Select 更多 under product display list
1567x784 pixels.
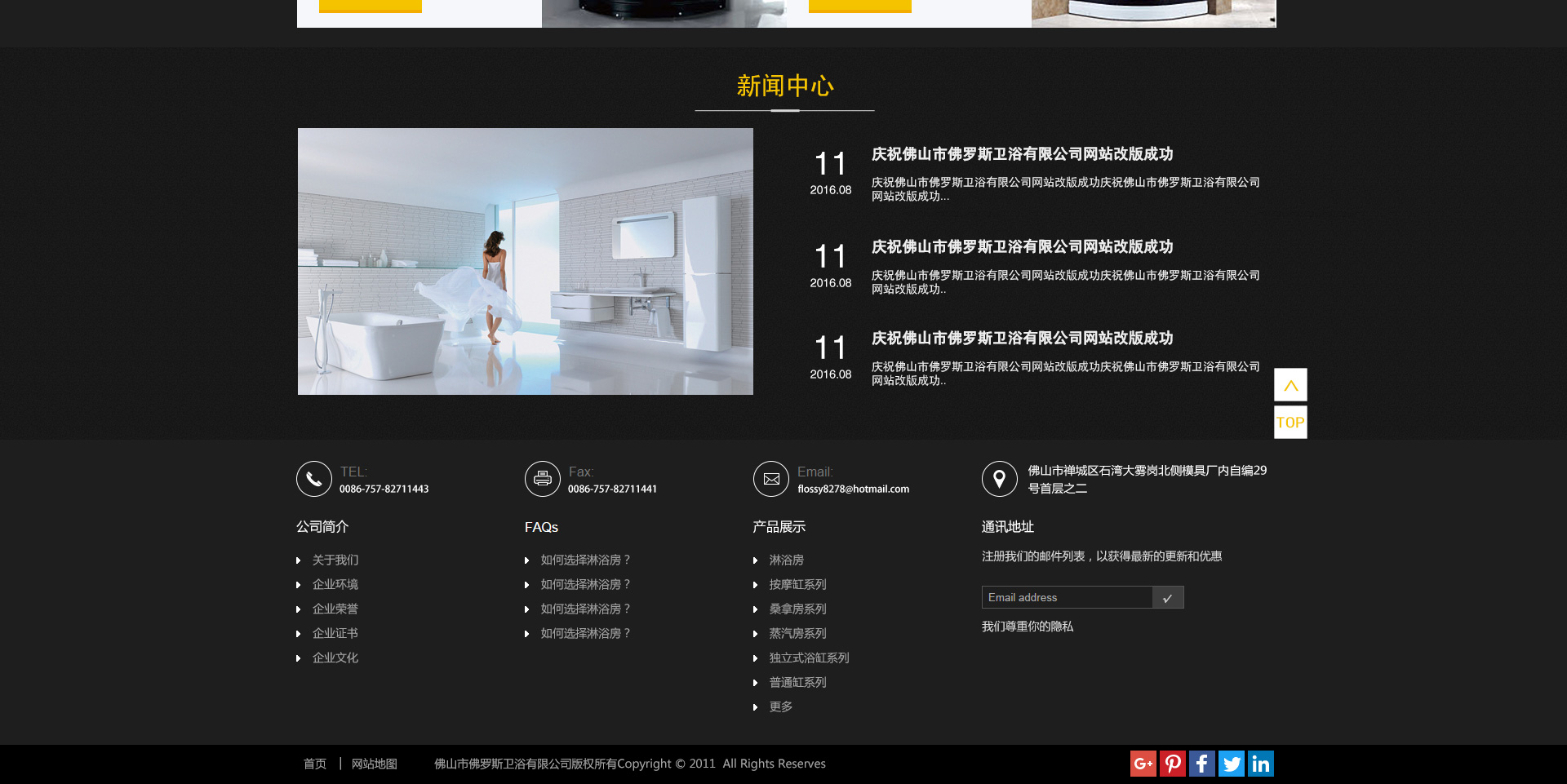tap(780, 707)
